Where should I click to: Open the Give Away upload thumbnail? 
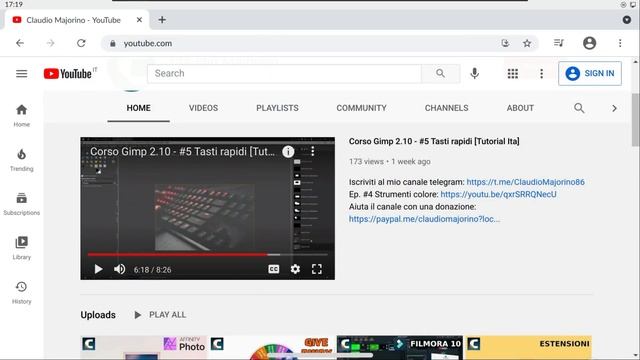point(272,347)
